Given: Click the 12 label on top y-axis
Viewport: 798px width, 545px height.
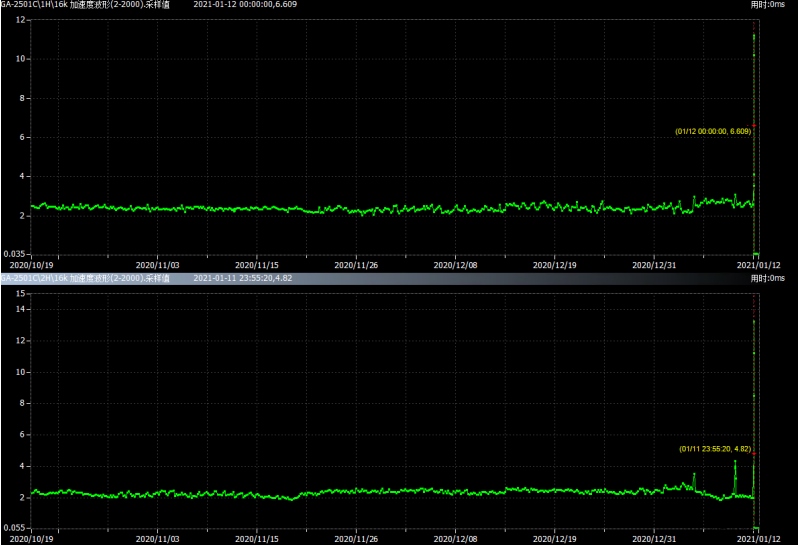Looking at the screenshot, I should tap(22, 20).
